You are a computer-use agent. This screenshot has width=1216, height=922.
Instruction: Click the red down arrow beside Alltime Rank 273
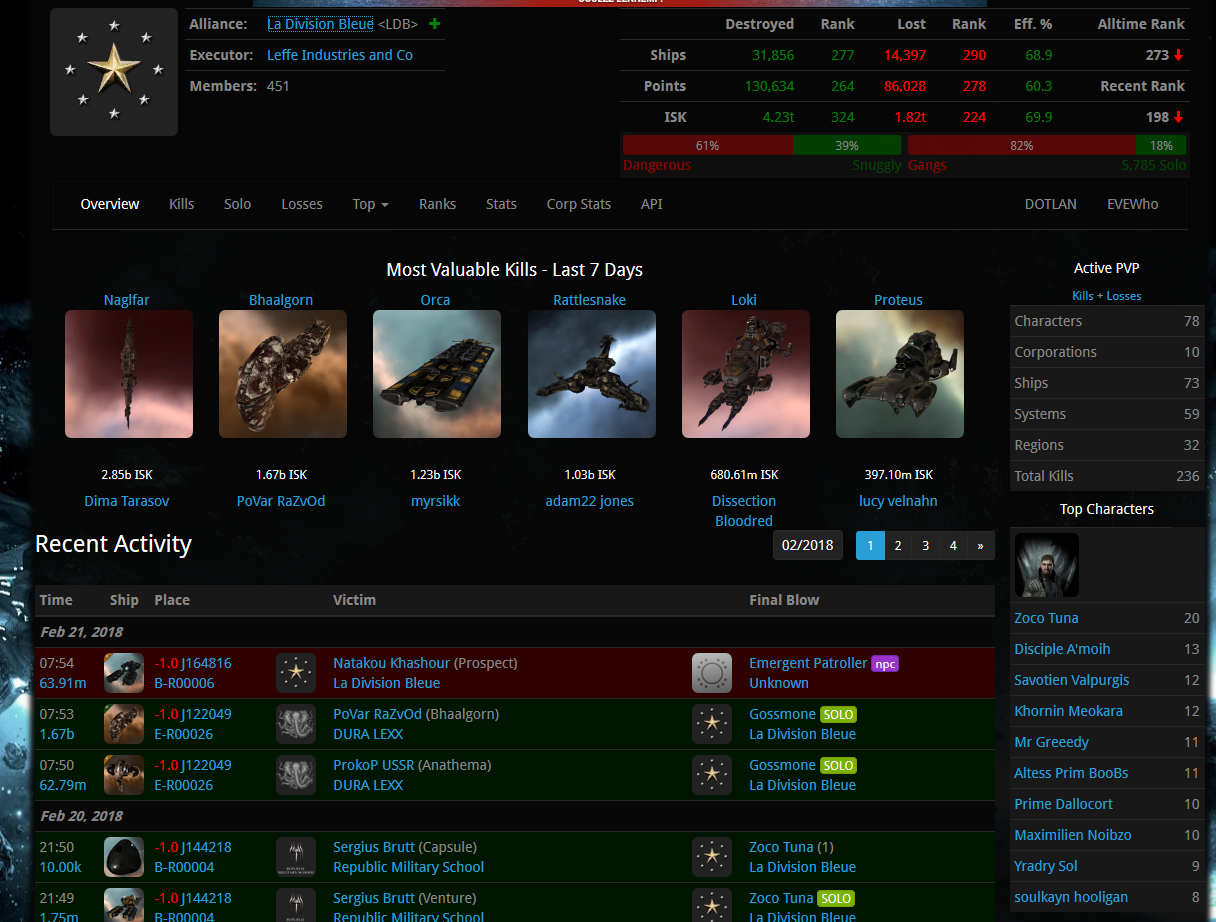[1179, 55]
